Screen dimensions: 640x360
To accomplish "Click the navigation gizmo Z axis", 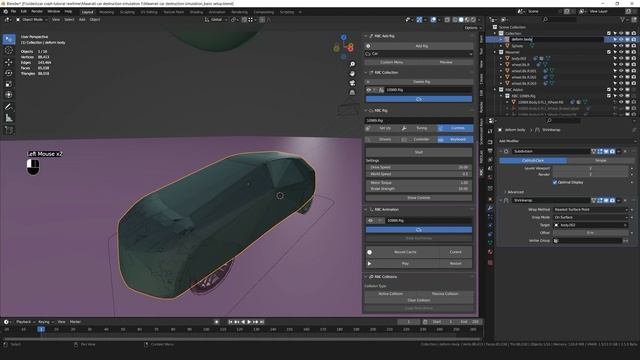I will (344, 38).
